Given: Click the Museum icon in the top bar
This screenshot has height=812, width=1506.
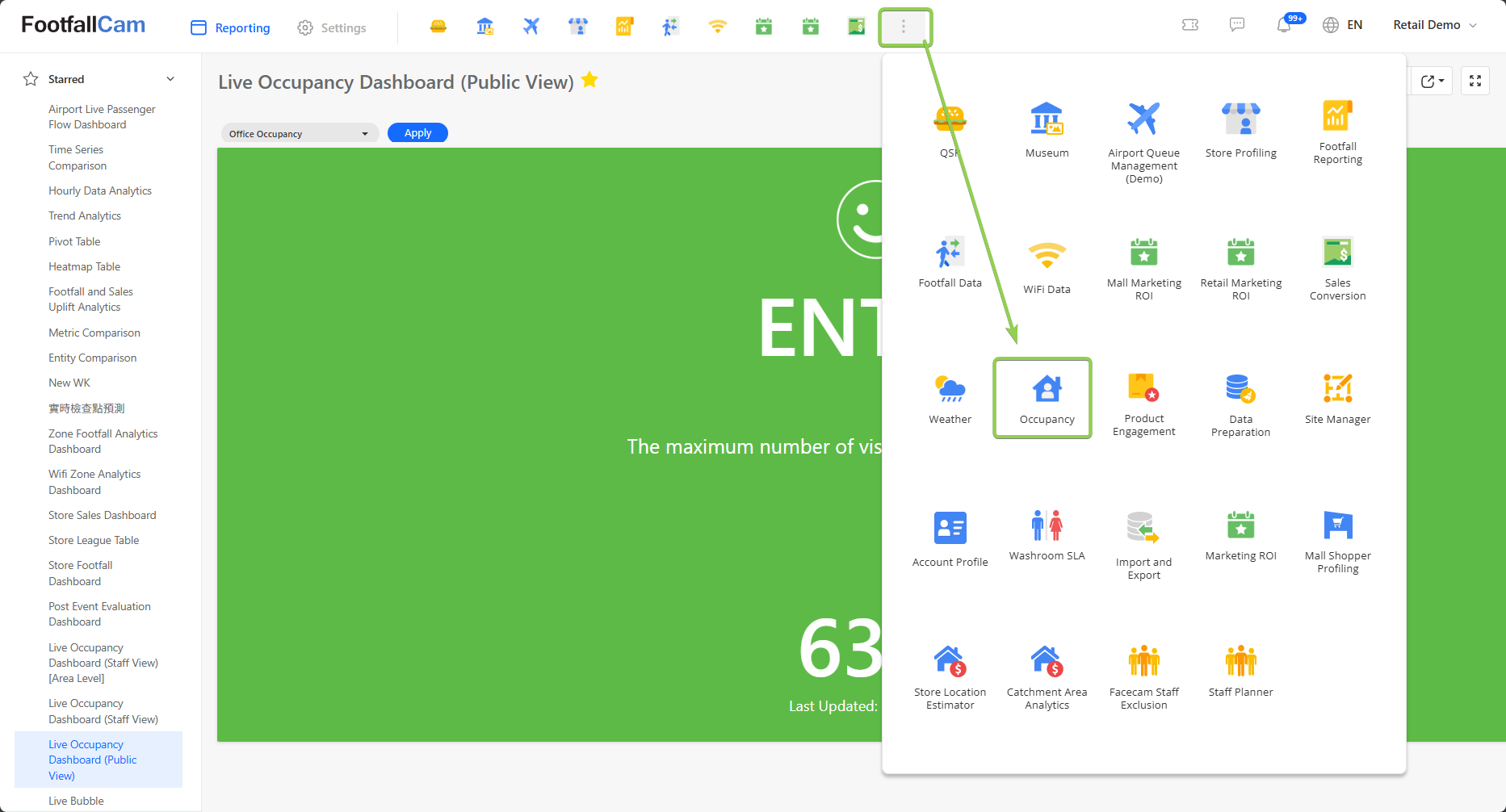Looking at the screenshot, I should tap(485, 27).
